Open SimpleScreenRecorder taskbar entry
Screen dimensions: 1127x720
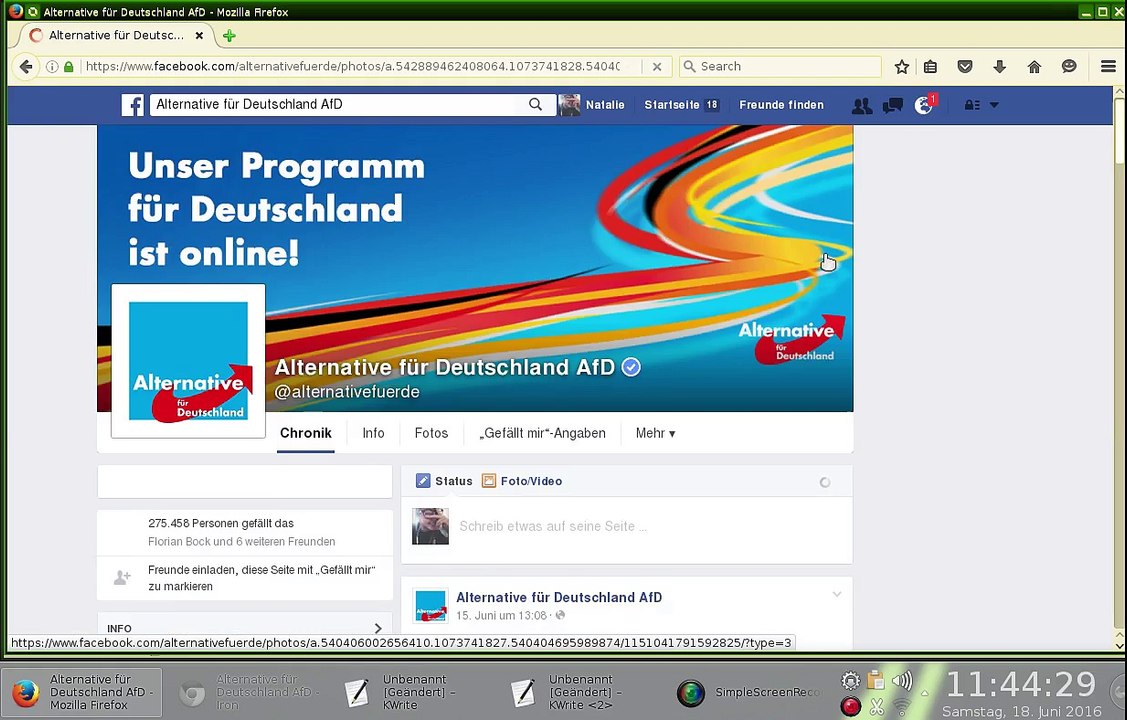[748, 692]
